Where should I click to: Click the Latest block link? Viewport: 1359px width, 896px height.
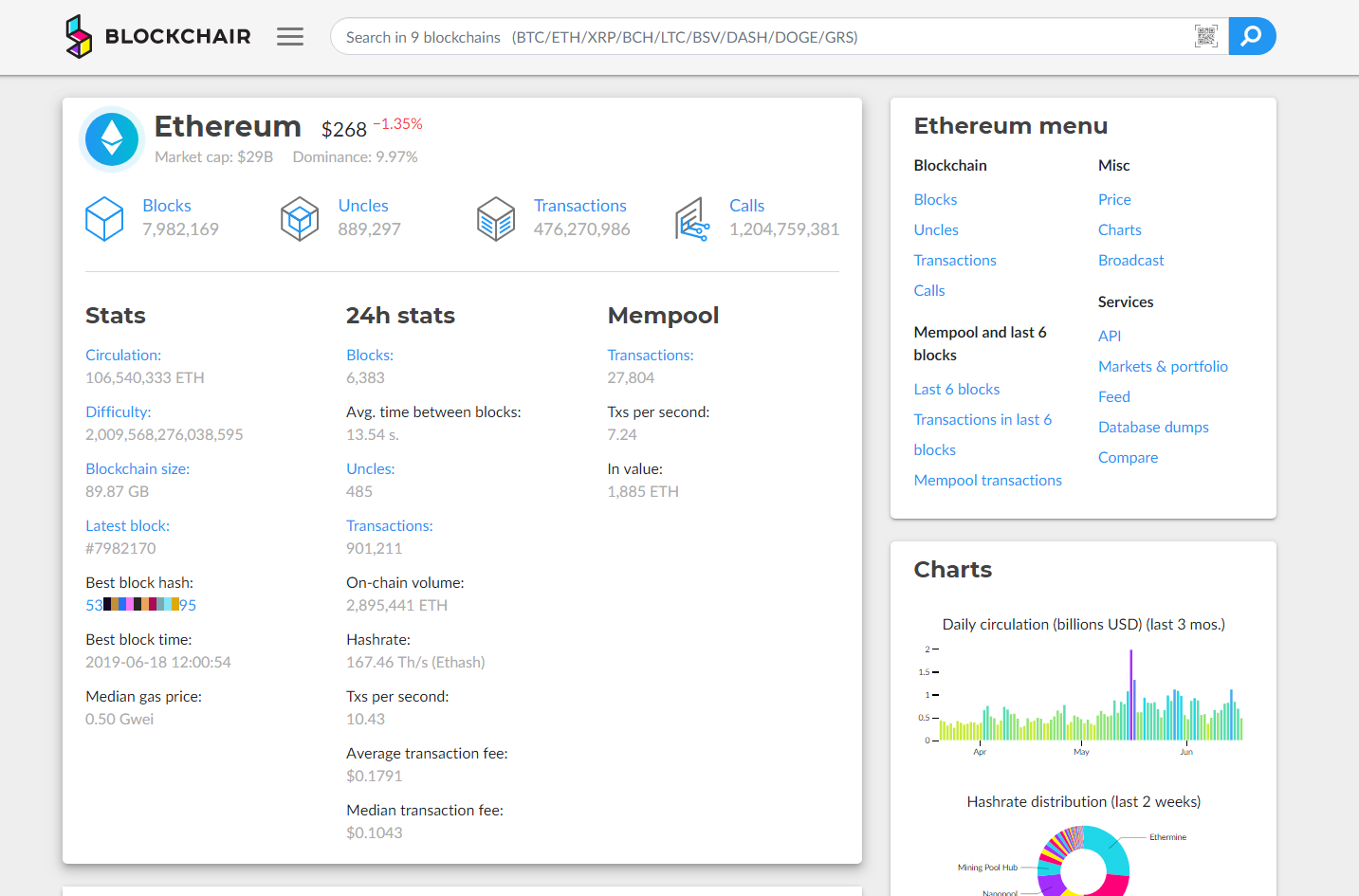(127, 525)
